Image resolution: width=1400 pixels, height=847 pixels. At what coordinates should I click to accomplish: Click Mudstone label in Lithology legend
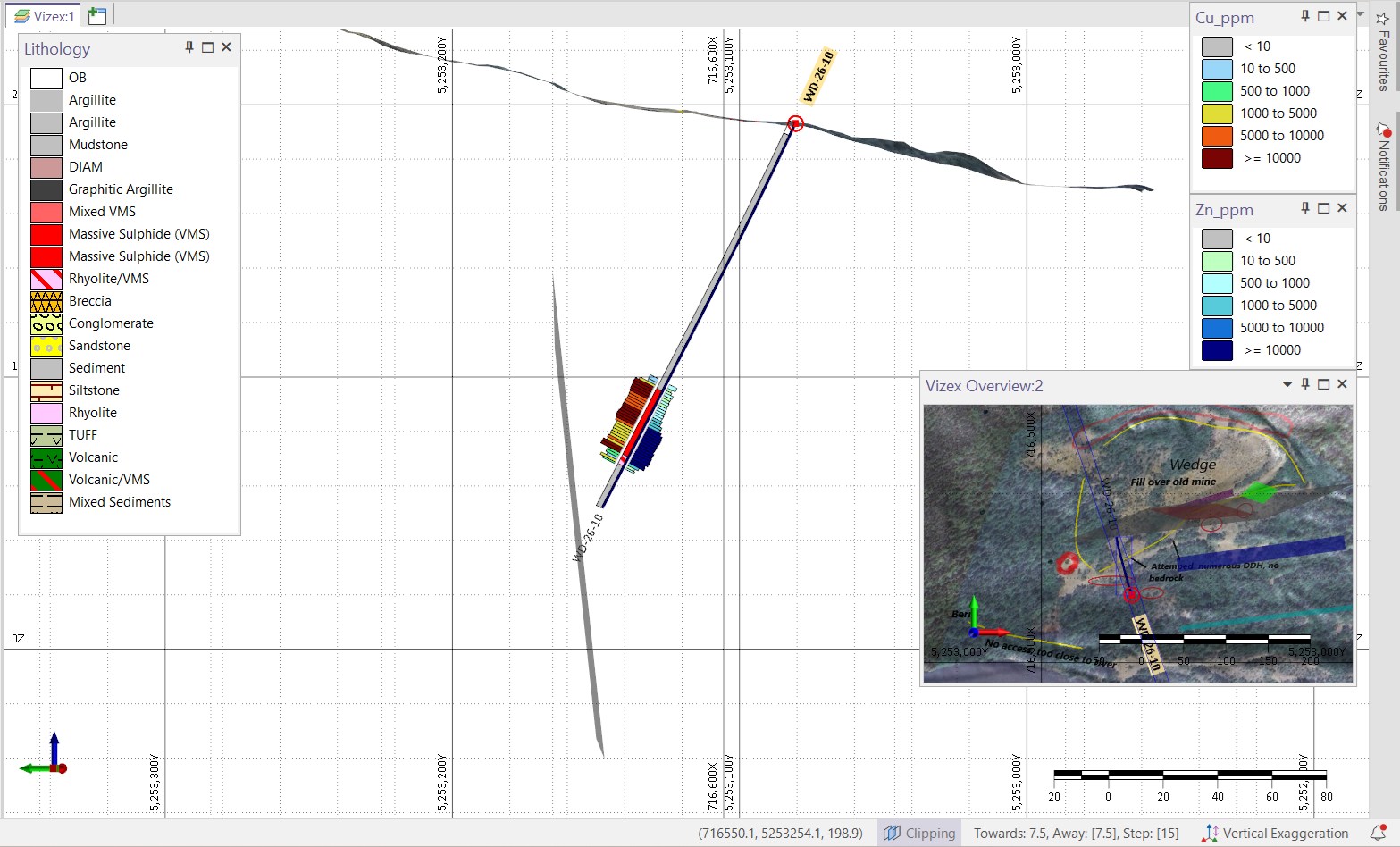[x=98, y=145]
